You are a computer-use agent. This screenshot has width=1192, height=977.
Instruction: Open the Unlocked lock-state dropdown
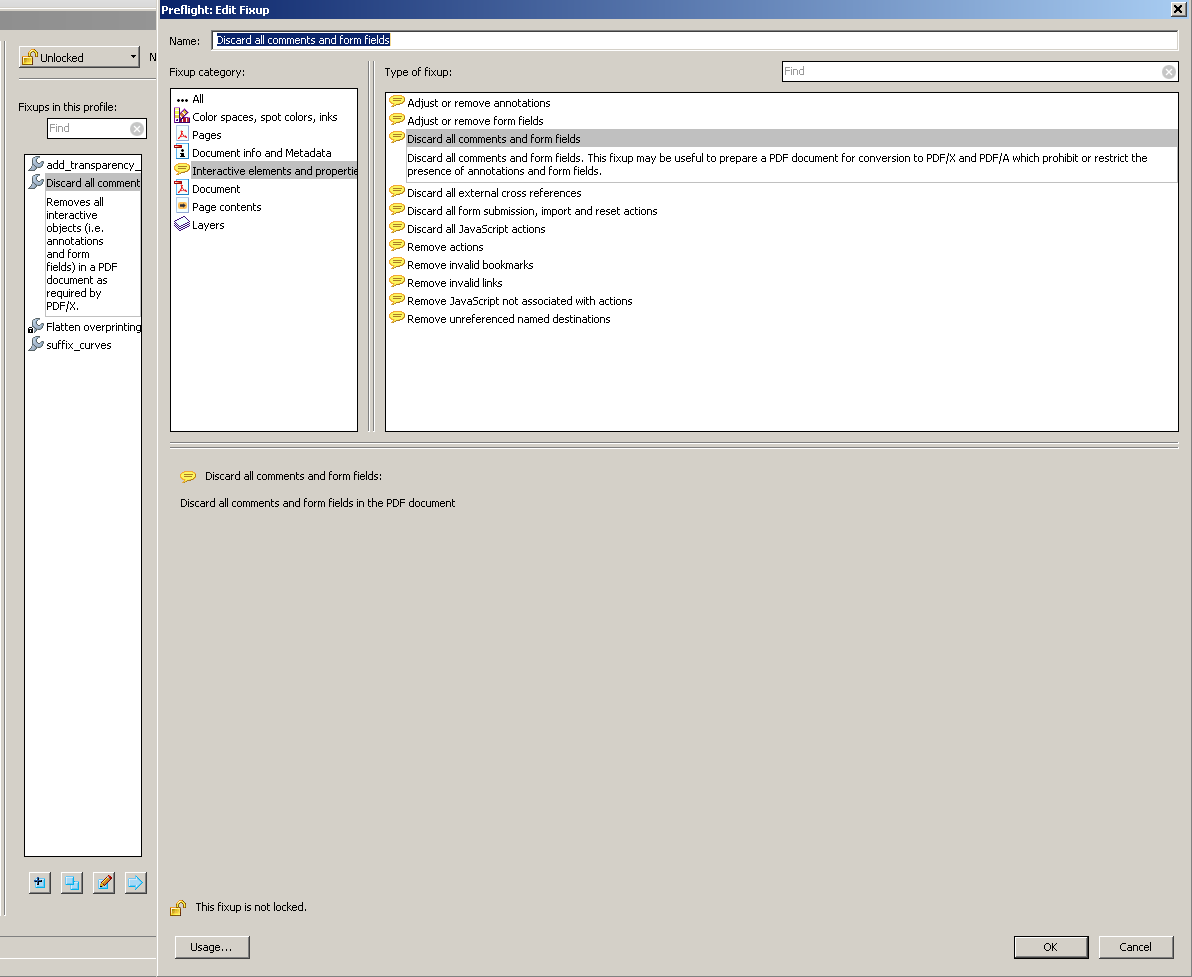tap(79, 57)
